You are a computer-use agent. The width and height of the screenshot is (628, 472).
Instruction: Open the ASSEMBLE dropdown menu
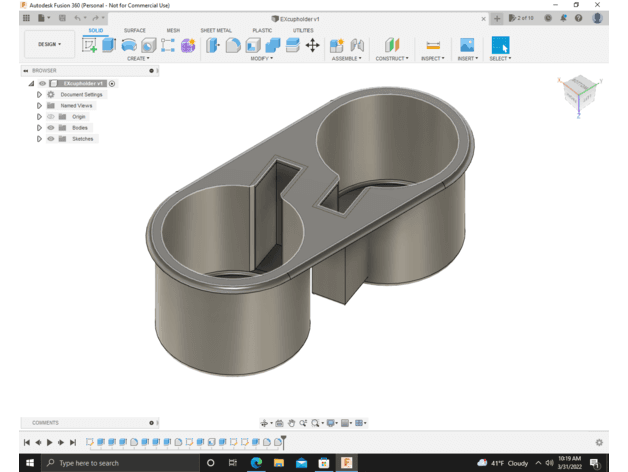point(346,58)
